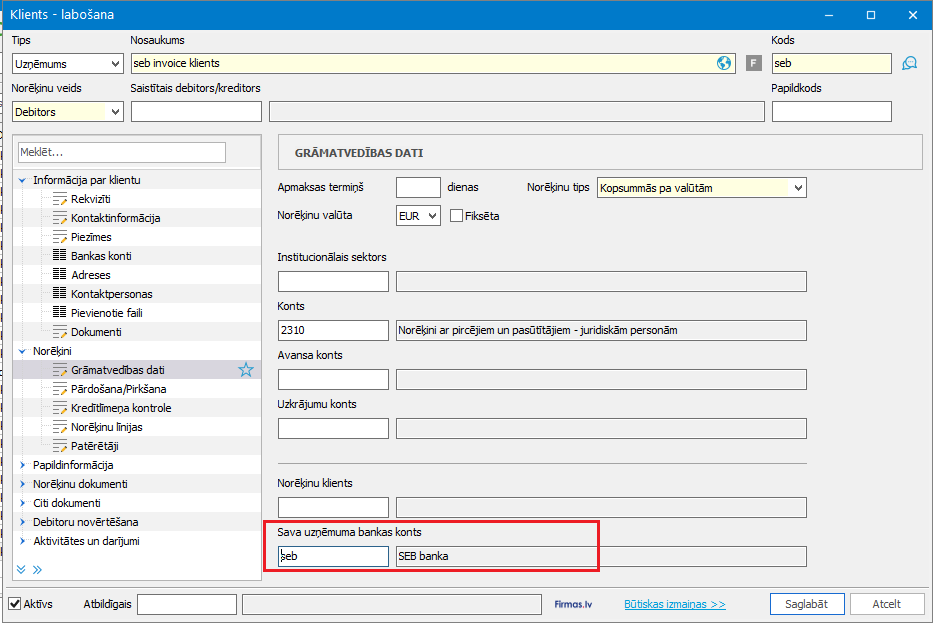
Task: Expand Papildinformācija node
Action: 22,465
